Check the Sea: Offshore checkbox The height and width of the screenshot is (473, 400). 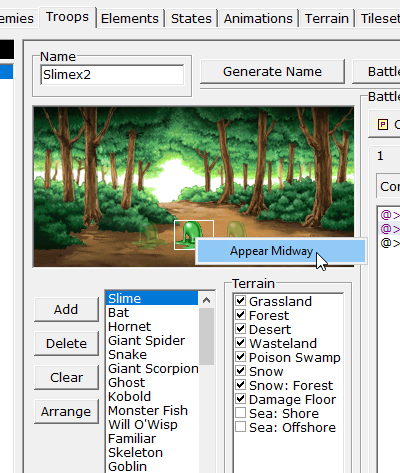[240, 426]
